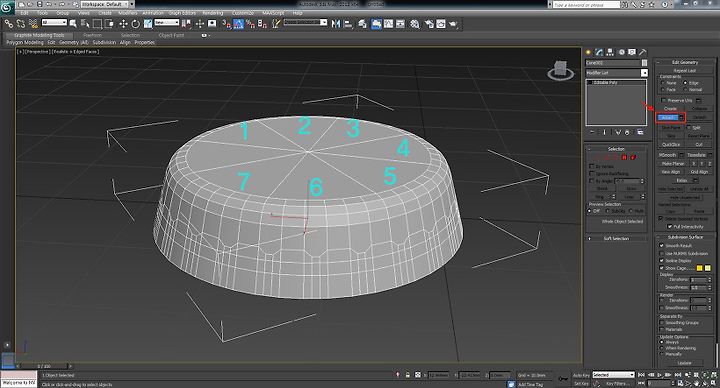This screenshot has width=720, height=388.
Task: Activate the Select and Scale tool
Action: 148,23
